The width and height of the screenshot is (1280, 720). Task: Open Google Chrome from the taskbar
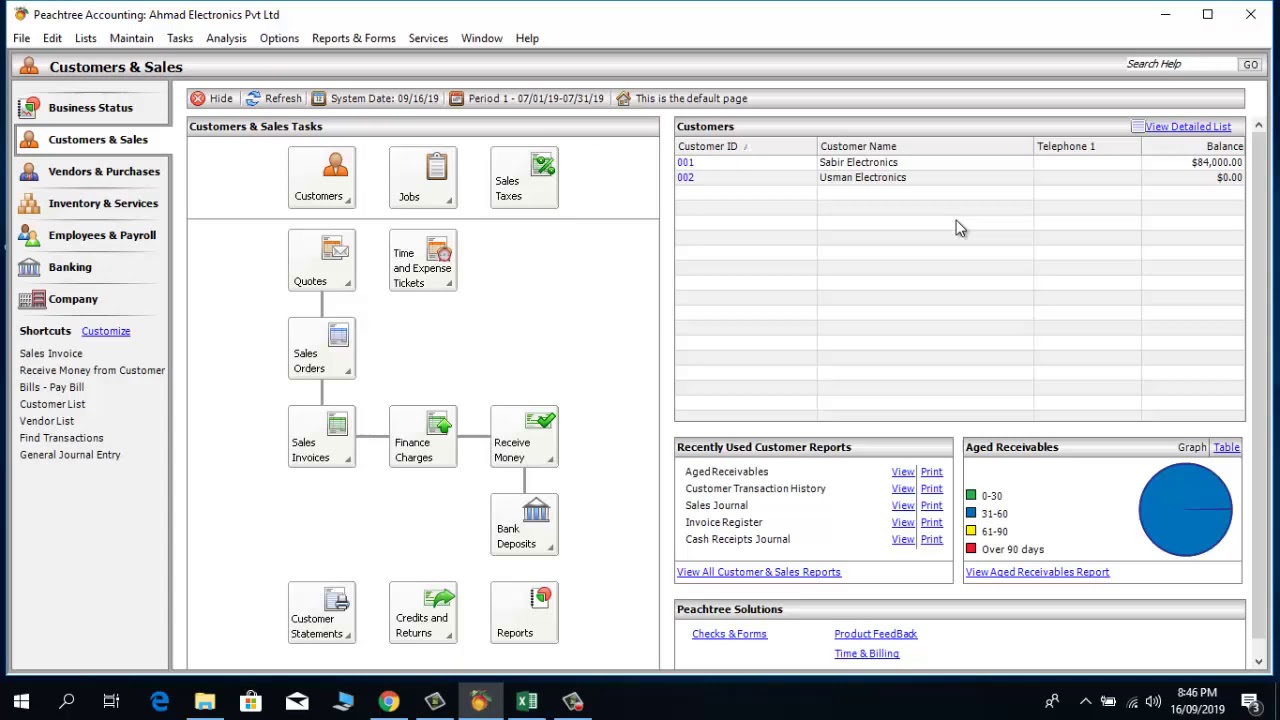point(389,701)
